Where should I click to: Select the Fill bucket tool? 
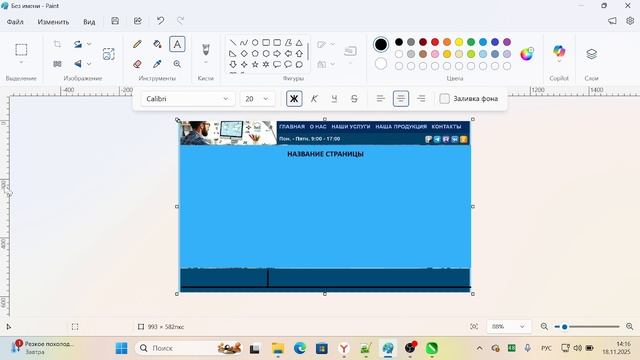tap(157, 44)
